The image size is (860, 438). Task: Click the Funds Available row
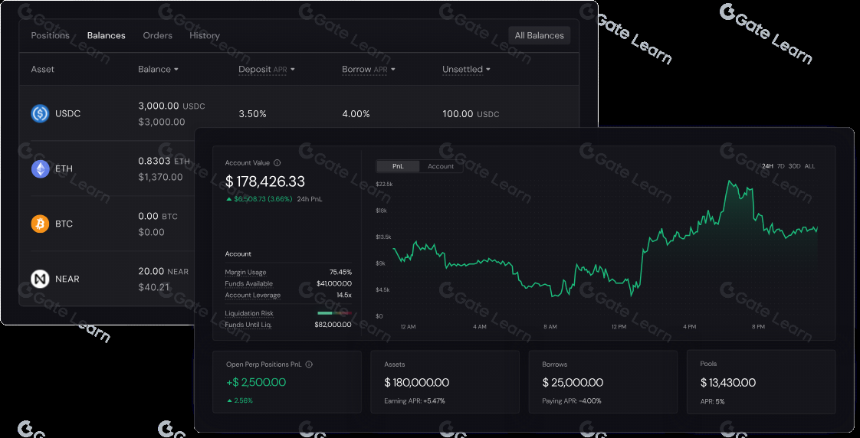click(288, 283)
